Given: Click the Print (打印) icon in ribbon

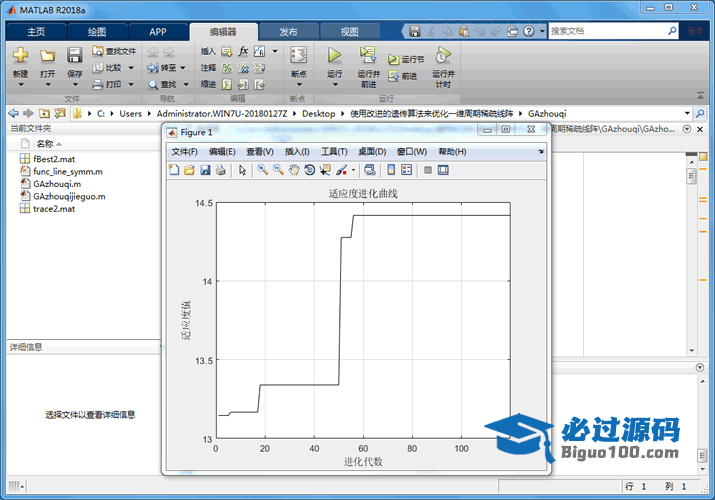Looking at the screenshot, I should point(98,84).
